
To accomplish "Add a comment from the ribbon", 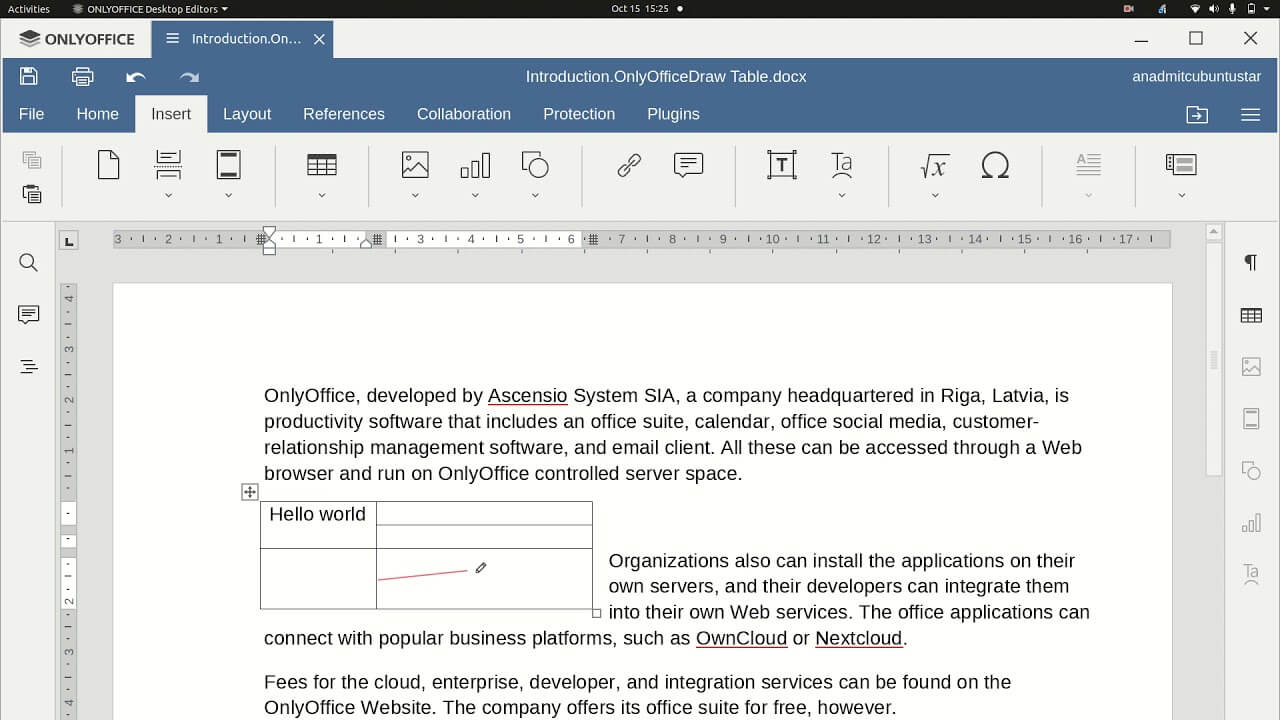I will (689, 165).
